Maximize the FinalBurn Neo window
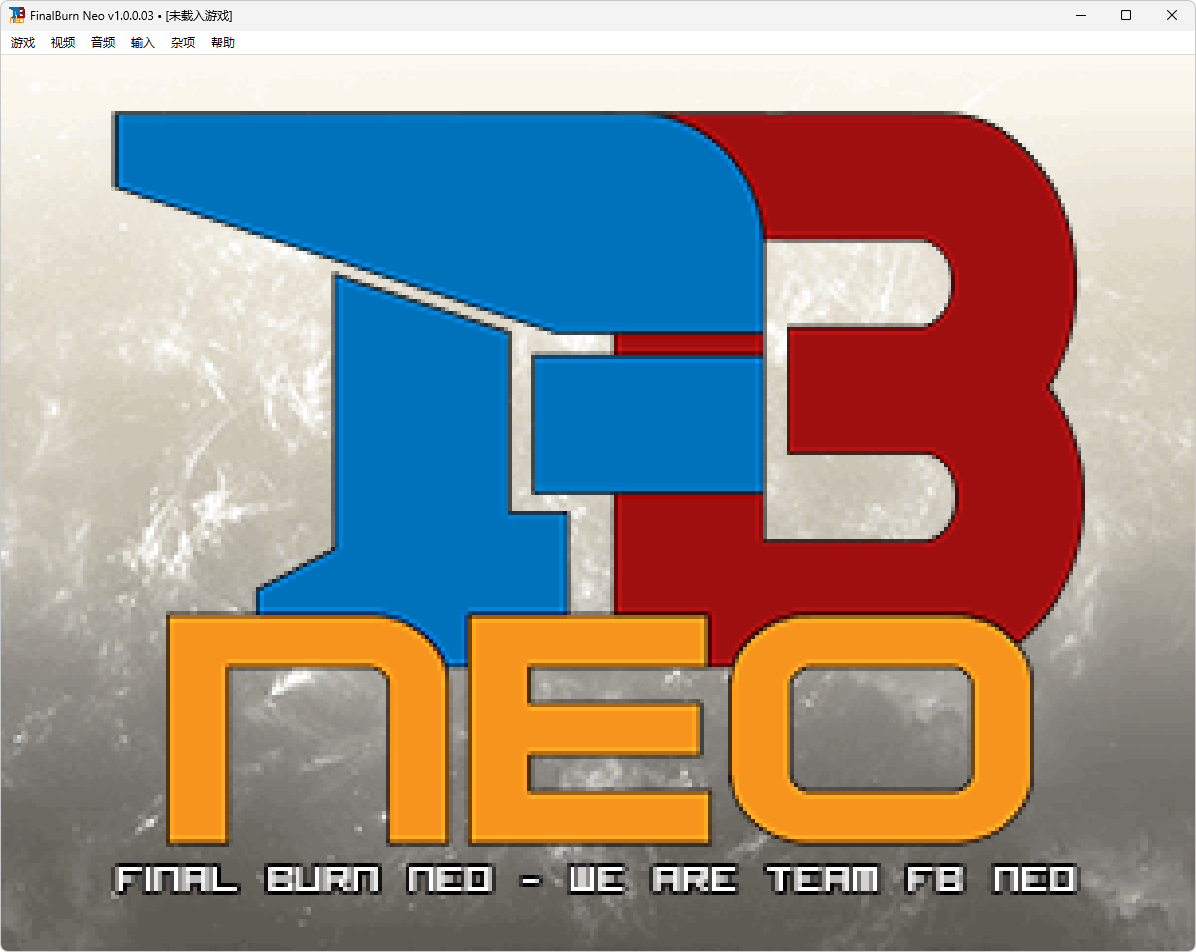This screenshot has height=952, width=1196. pos(1126,15)
